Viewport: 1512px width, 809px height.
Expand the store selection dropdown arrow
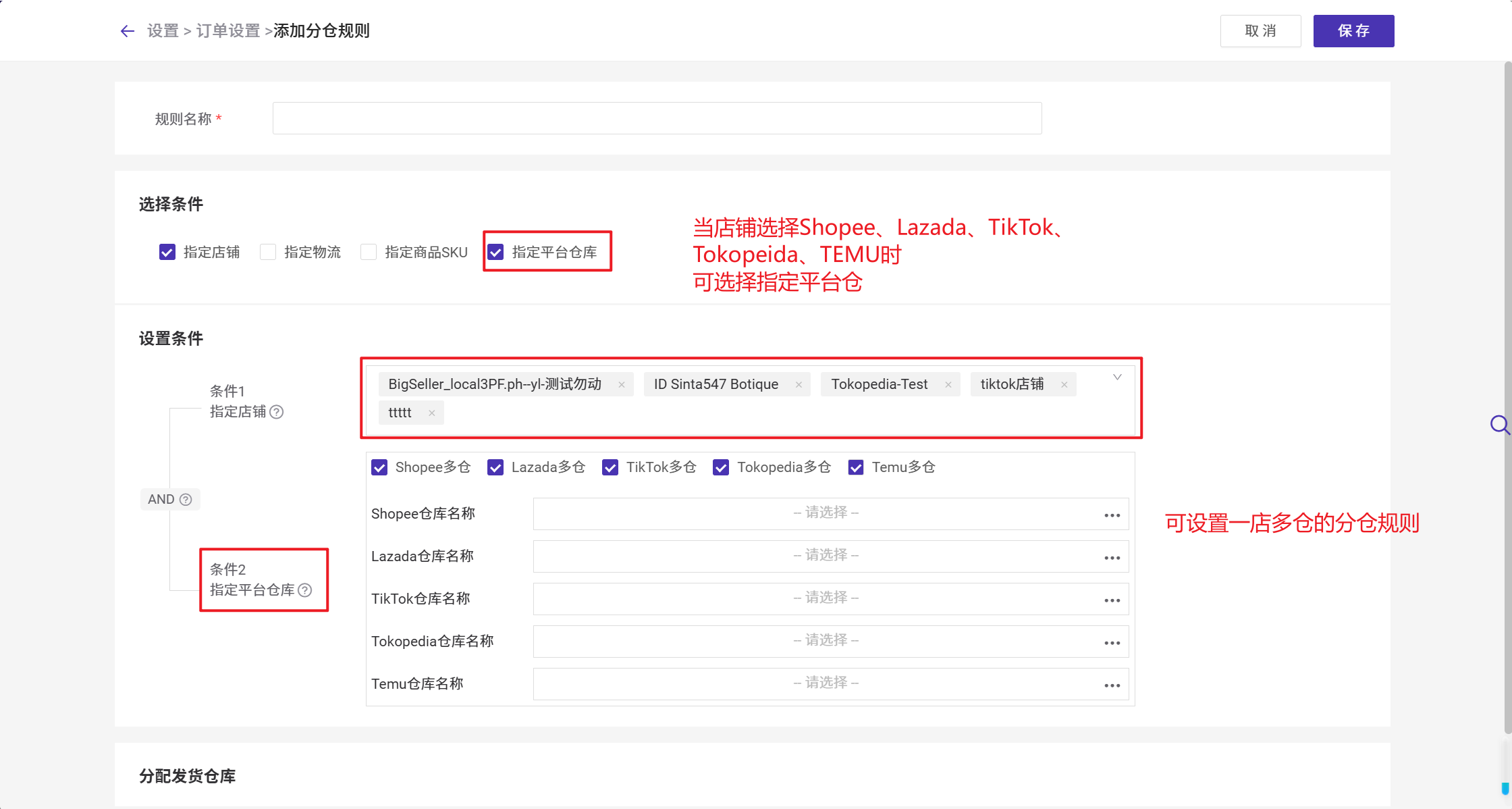(1117, 377)
